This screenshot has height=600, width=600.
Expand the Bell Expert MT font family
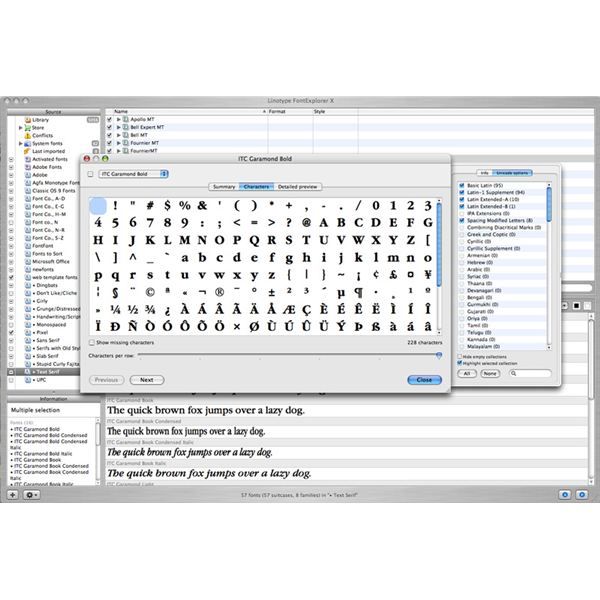(x=119, y=127)
